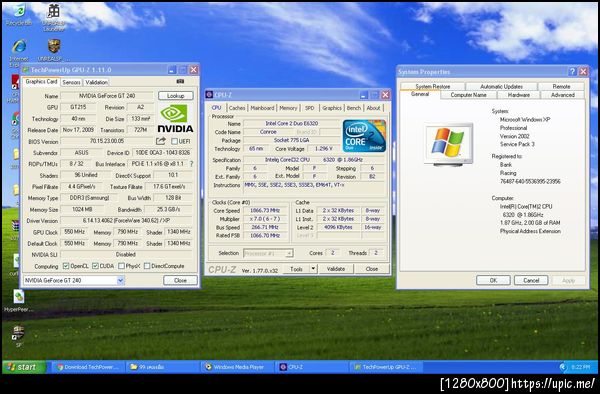Click the Close button in GPU-Z
Image resolution: width=600 pixels, height=394 pixels.
tap(180, 280)
